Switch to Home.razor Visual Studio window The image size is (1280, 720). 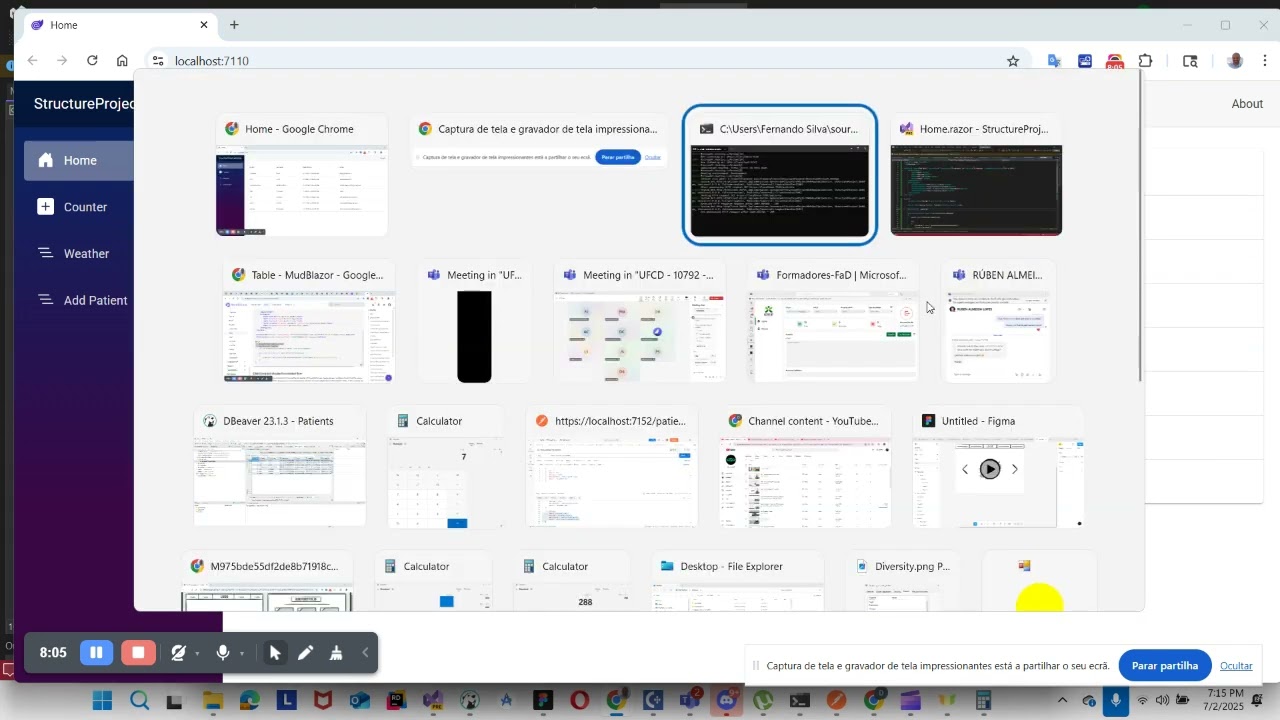[976, 175]
